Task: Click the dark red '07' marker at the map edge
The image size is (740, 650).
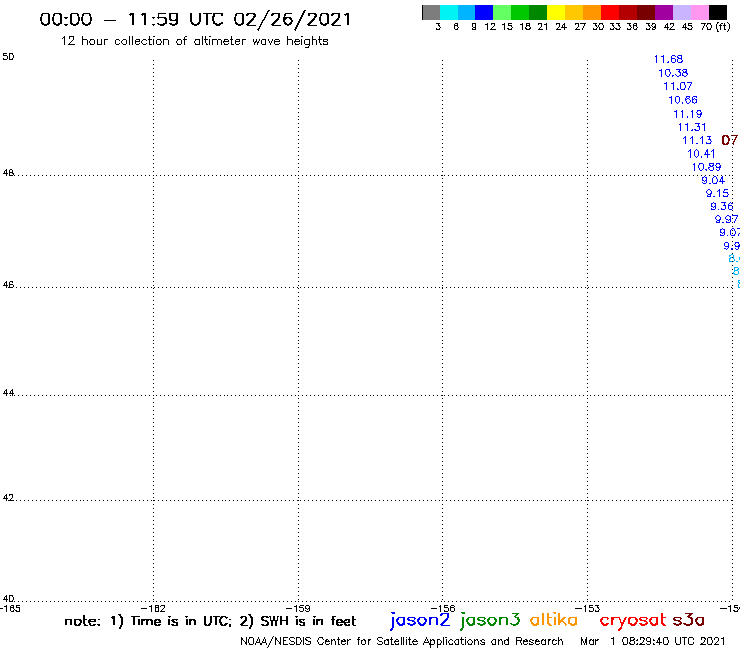Action: click(x=730, y=140)
